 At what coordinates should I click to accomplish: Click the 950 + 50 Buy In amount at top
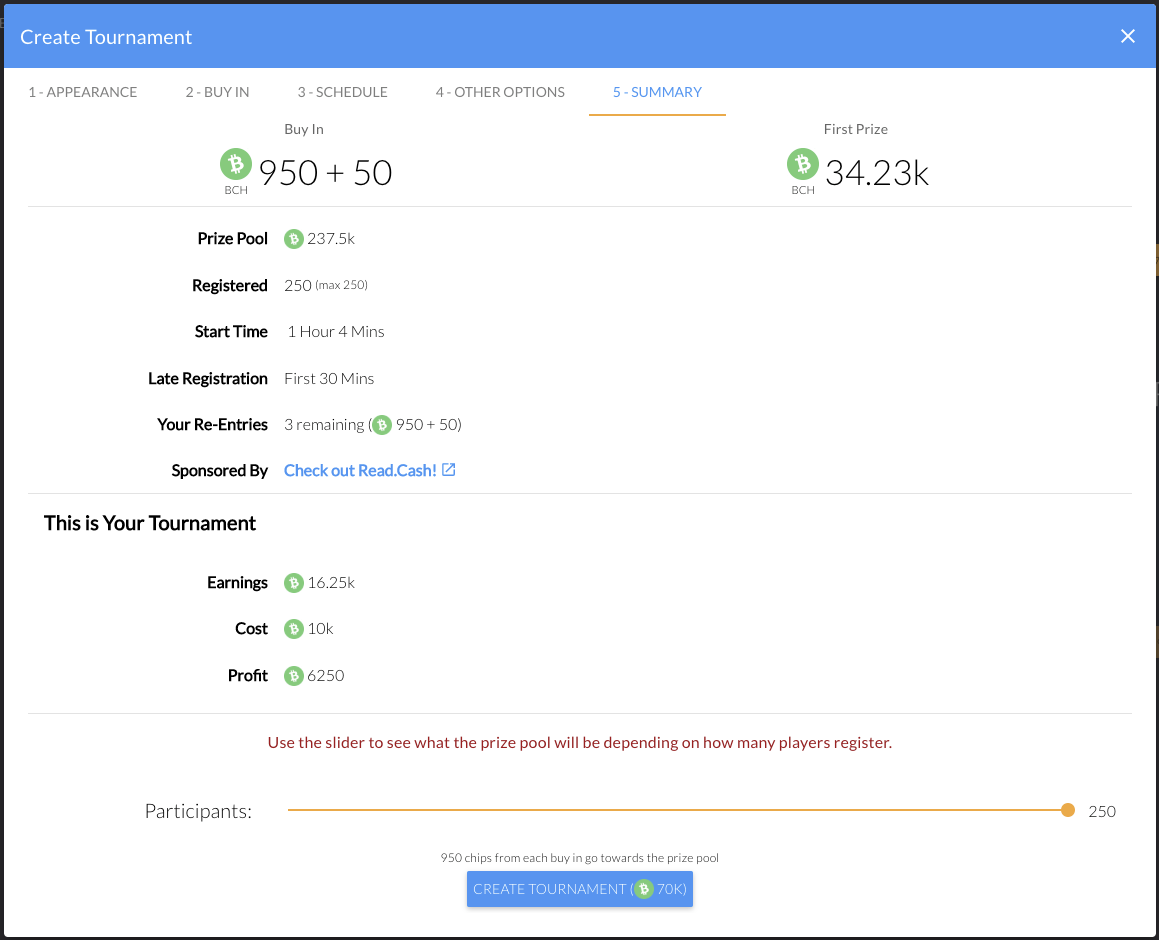coord(325,173)
